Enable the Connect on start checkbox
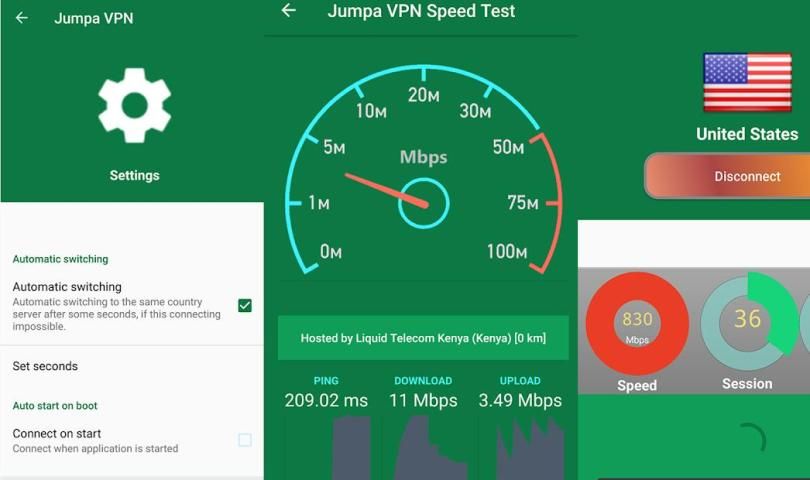The height and width of the screenshot is (480, 810). [245, 440]
